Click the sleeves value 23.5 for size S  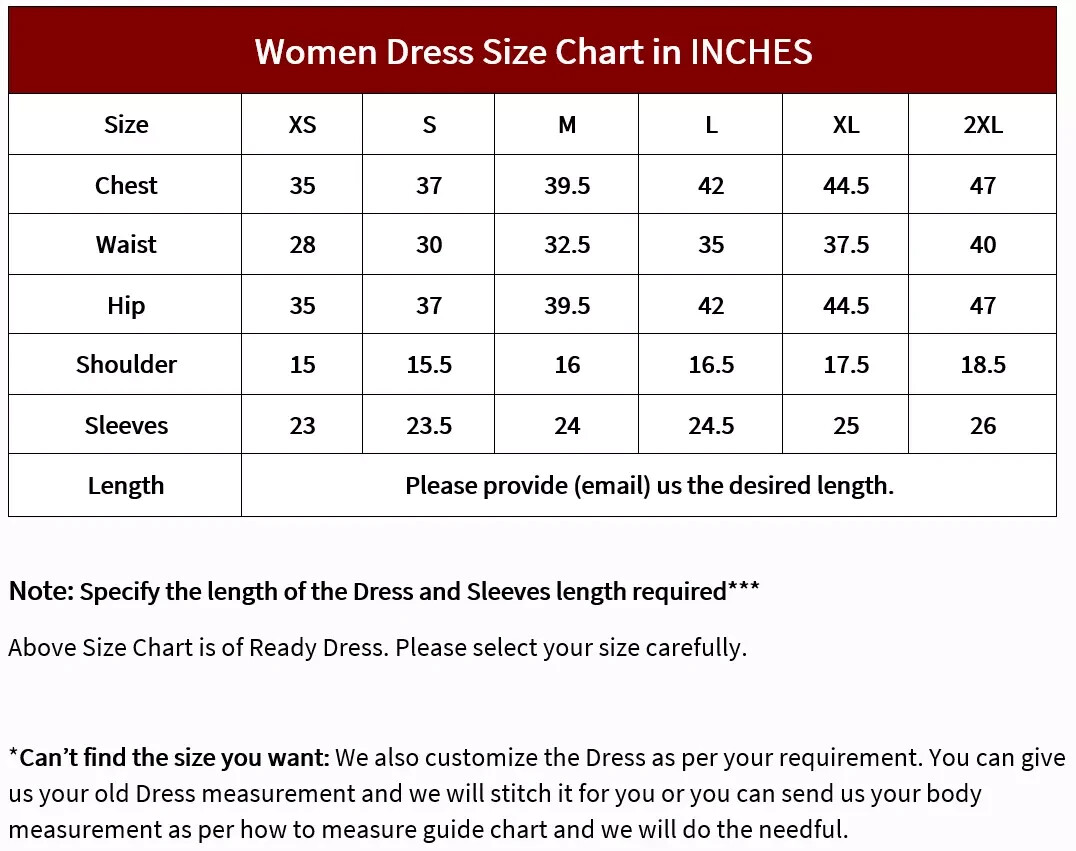429,426
